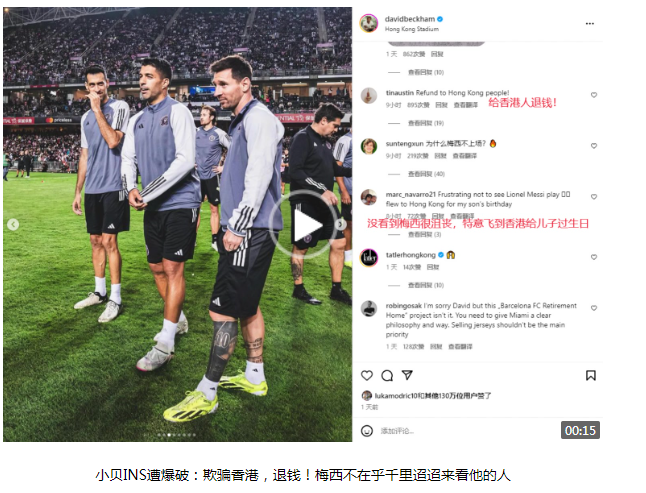The image size is (646, 493).
Task: Click the add comment input field
Action: point(466,431)
